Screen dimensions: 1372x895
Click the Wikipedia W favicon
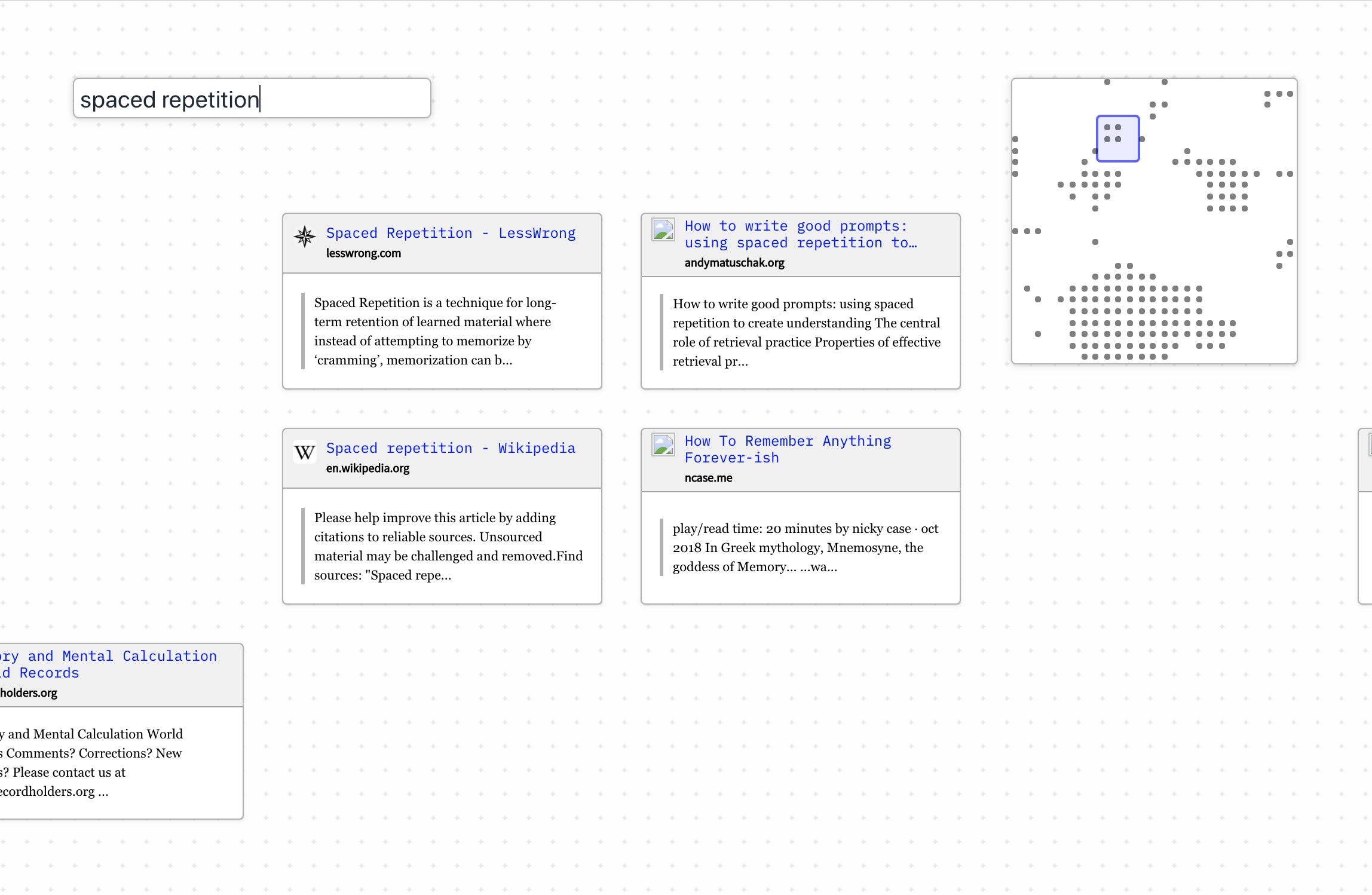point(305,452)
